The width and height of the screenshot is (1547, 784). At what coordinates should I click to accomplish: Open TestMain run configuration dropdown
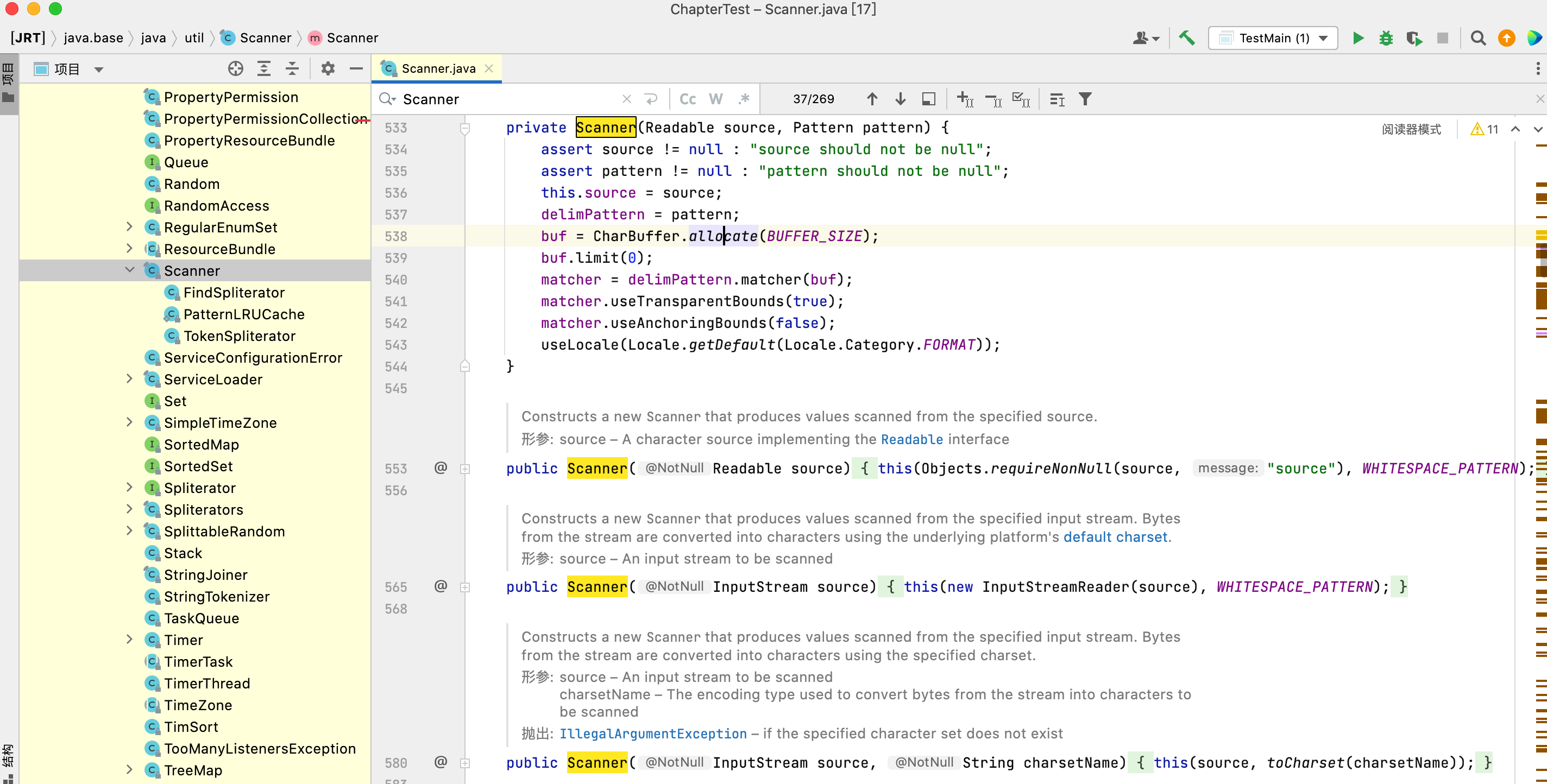pos(1273,39)
